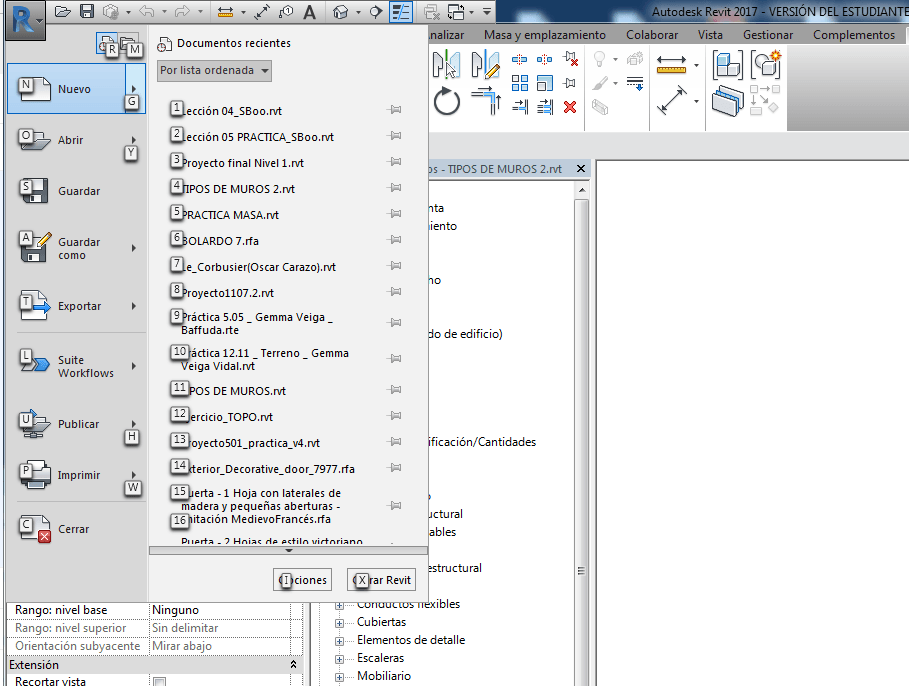The height and width of the screenshot is (686, 909).
Task: Open recent file PRACTICA MASA.rvt
Action: [x=231, y=215]
